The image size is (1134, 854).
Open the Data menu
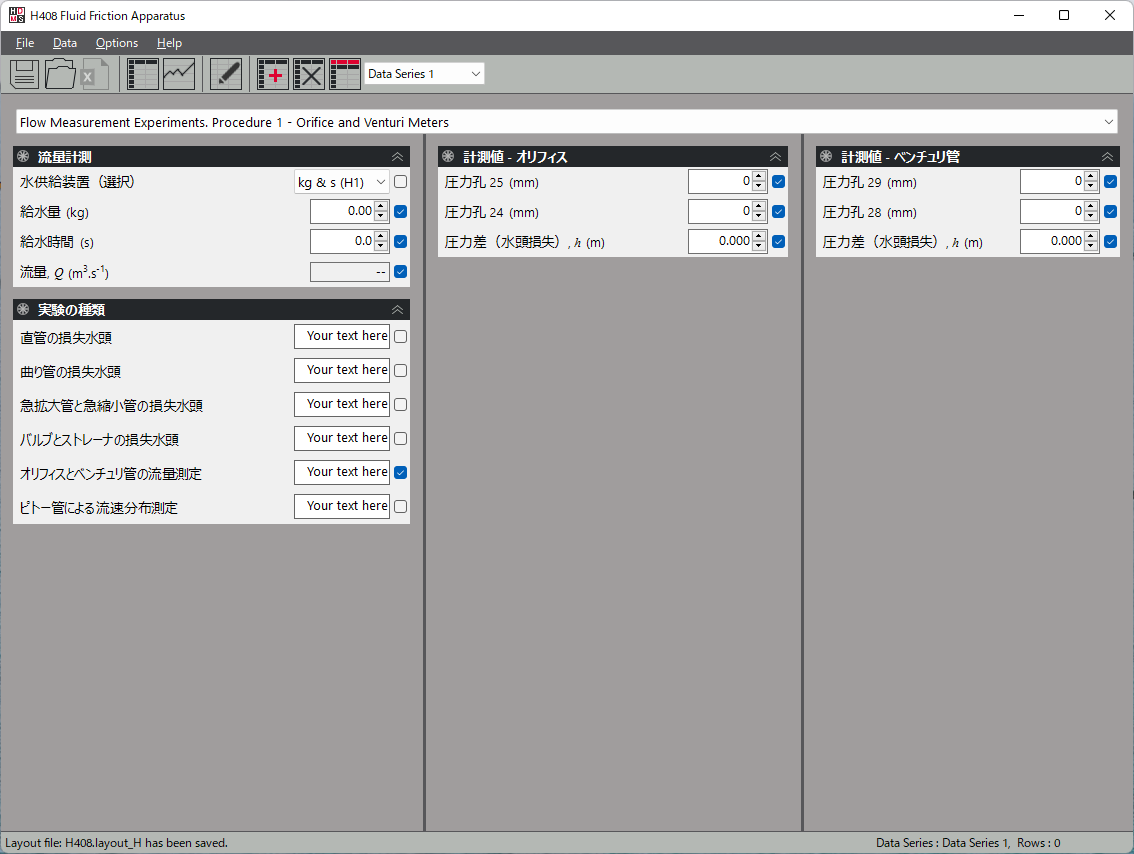(64, 43)
